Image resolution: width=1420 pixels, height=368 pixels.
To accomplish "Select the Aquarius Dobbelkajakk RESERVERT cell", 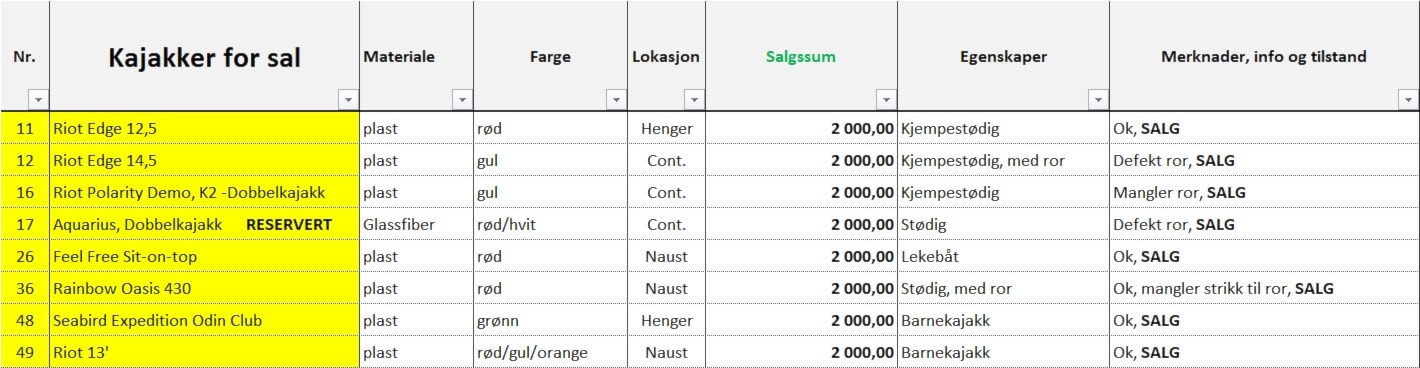I will click(204, 224).
